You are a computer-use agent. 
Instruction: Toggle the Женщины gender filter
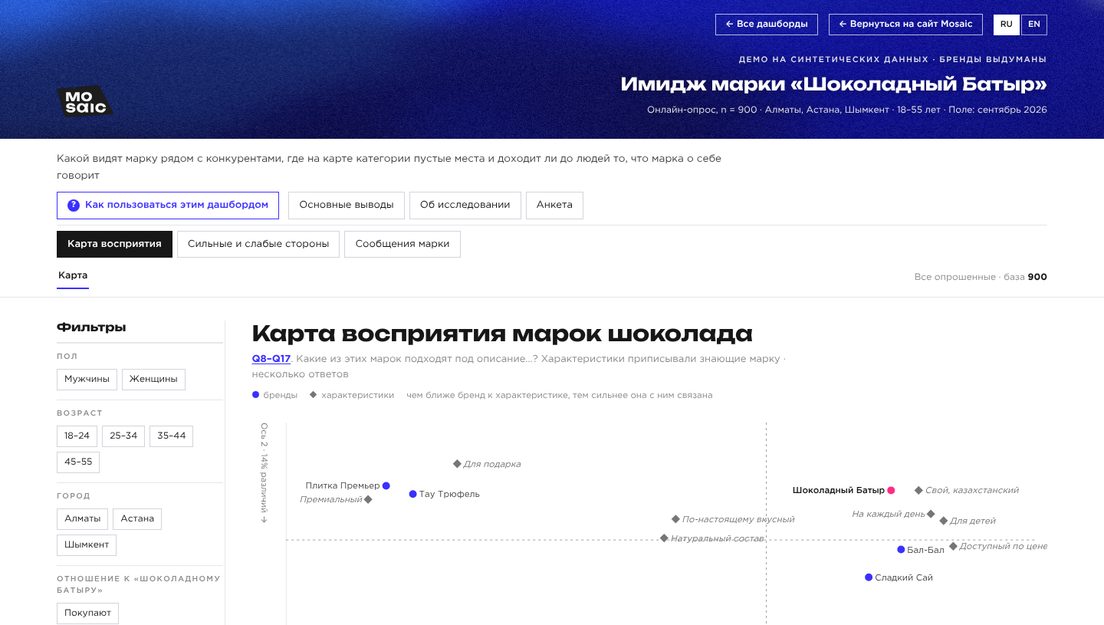click(153, 379)
